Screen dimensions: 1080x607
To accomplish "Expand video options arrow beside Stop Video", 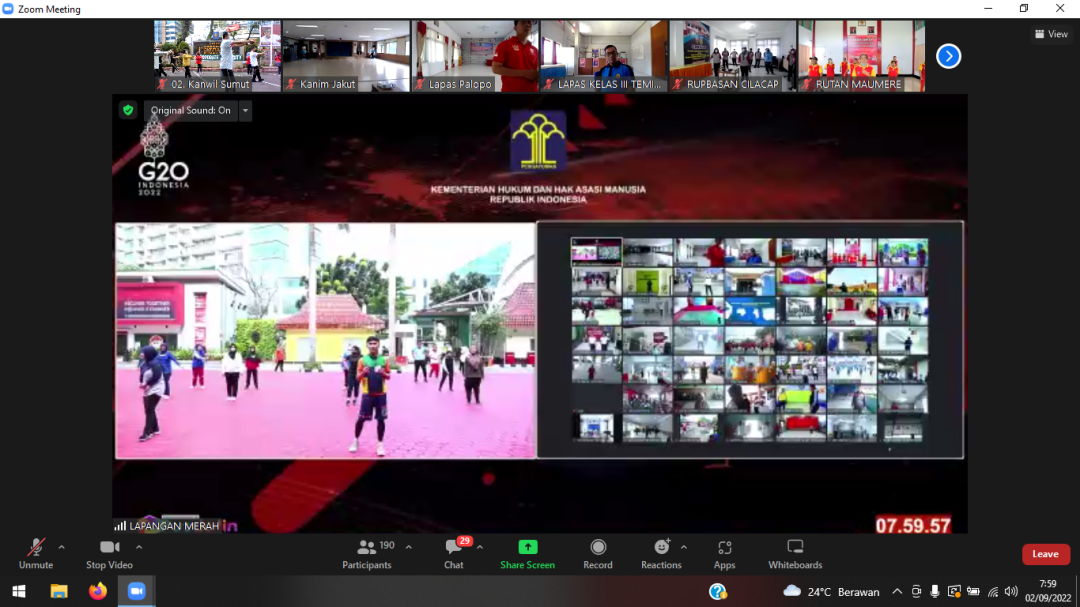I will coord(139,547).
